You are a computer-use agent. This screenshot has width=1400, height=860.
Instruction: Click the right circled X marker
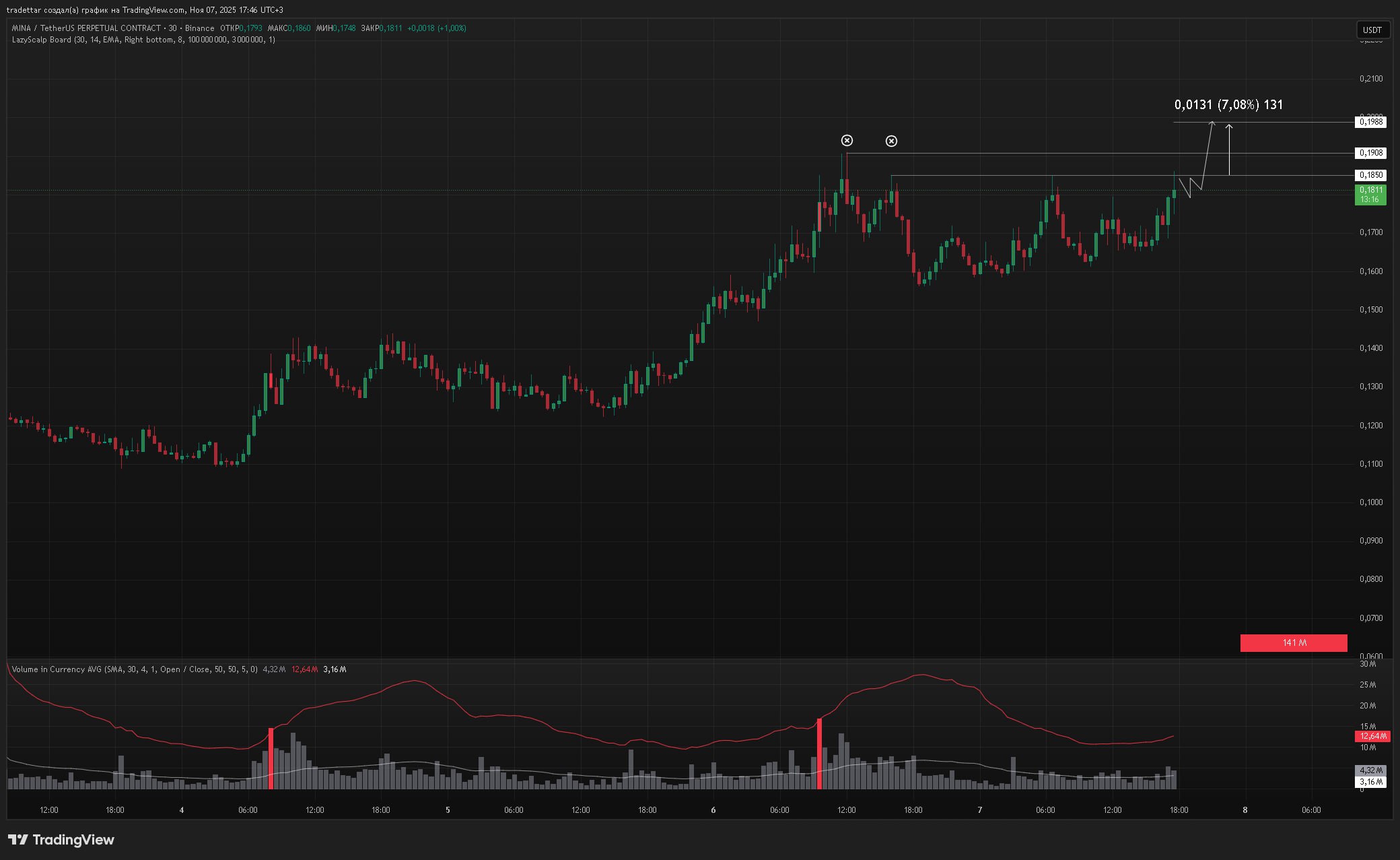[891, 141]
